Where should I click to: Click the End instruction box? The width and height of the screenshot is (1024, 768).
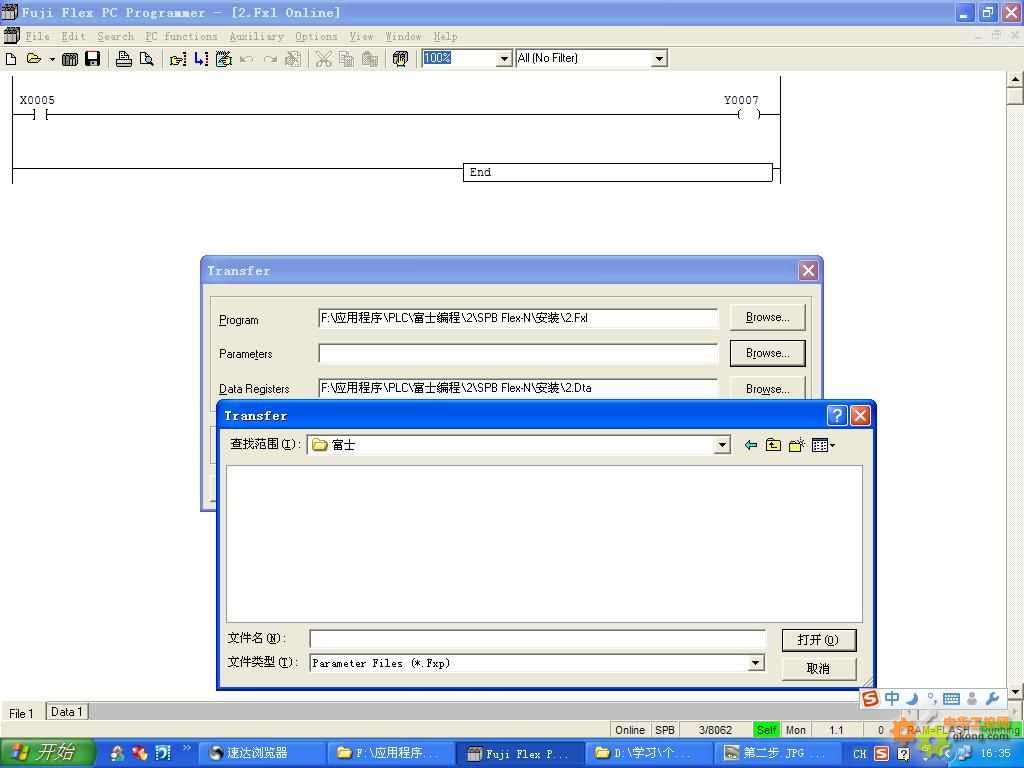pyautogui.click(x=618, y=172)
